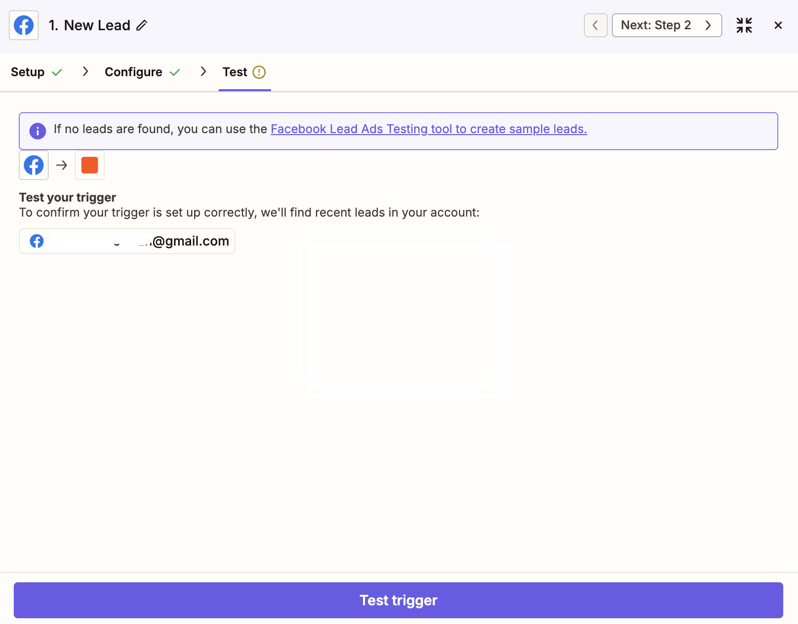
Task: Click the warning icon next to Test
Action: click(259, 72)
